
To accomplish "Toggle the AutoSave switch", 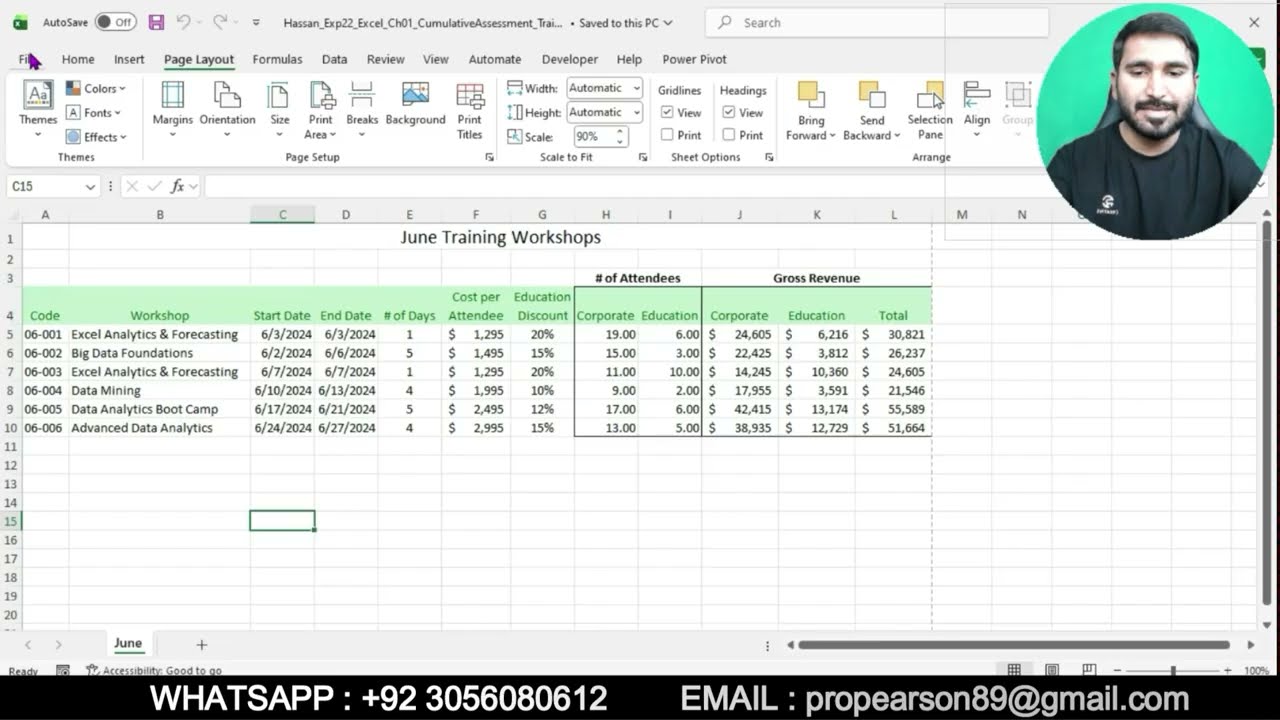I will point(116,22).
